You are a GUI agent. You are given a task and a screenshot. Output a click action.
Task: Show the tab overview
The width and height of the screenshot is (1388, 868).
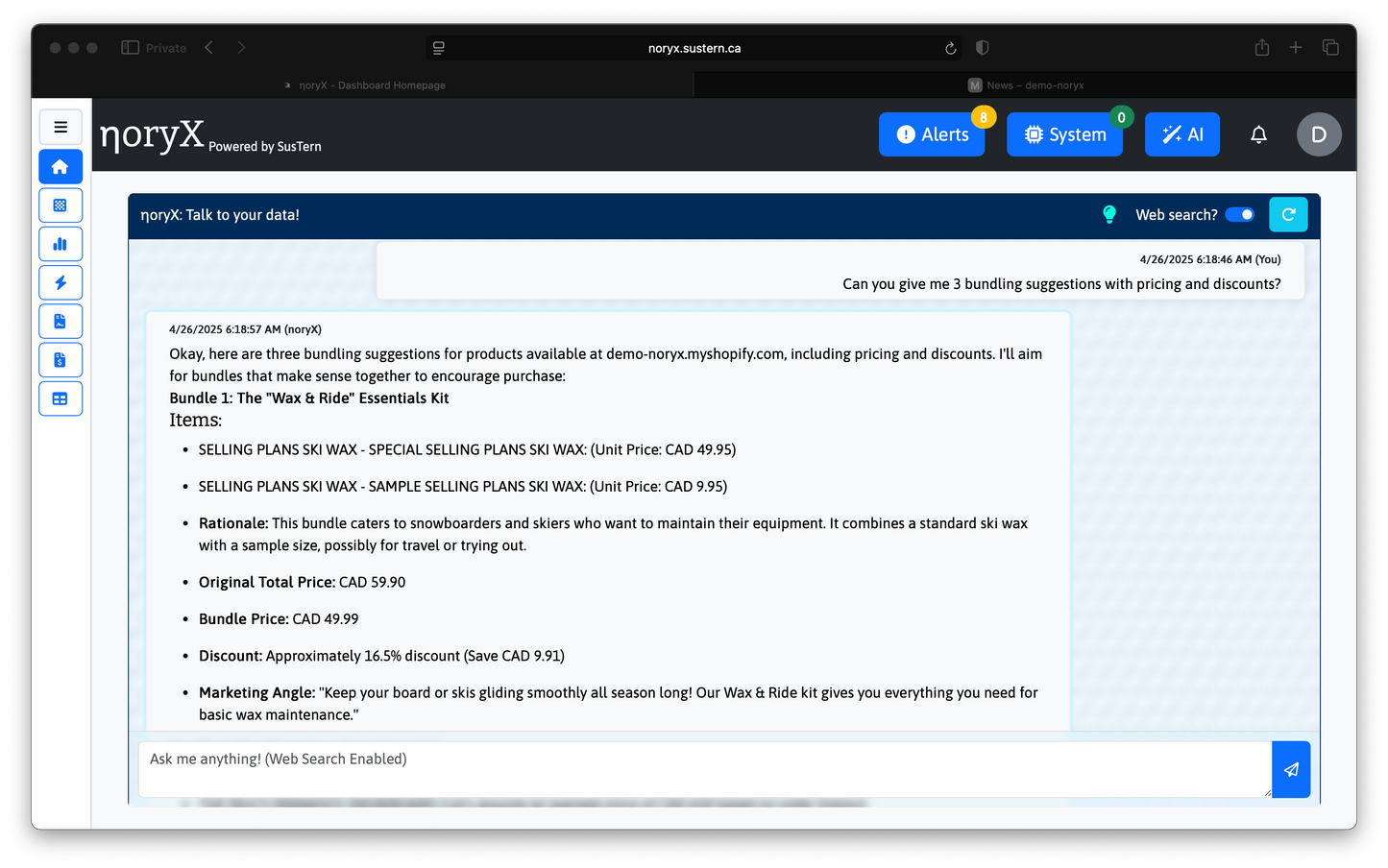1330,47
